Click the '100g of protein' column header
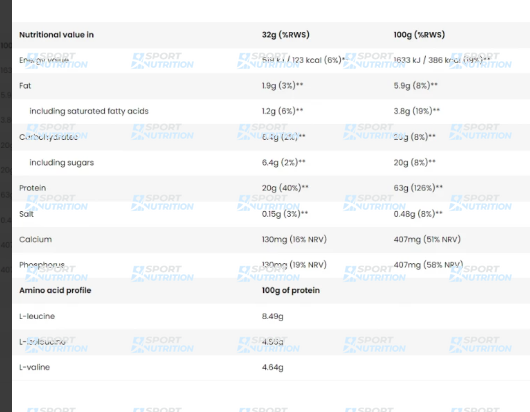Viewport: 530px width, 412px height. pyautogui.click(x=291, y=291)
